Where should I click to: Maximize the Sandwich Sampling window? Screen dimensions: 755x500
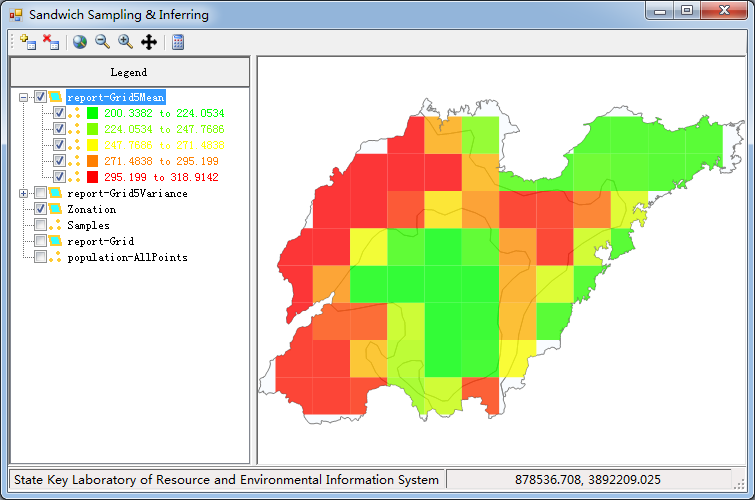coord(687,11)
